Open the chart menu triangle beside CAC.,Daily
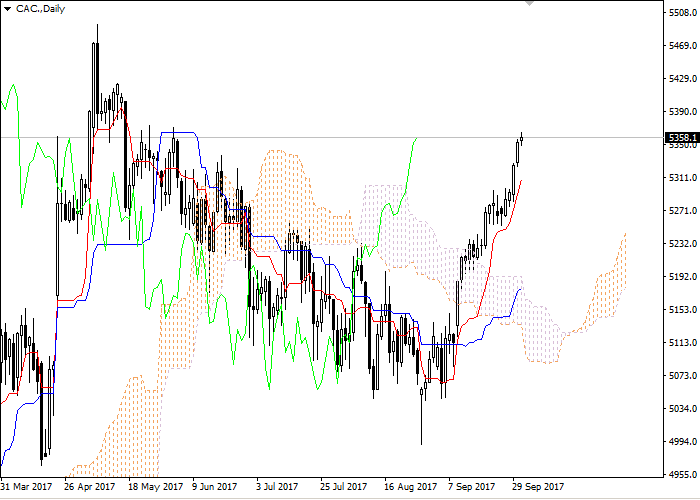The width and height of the screenshot is (700, 500). point(7,9)
